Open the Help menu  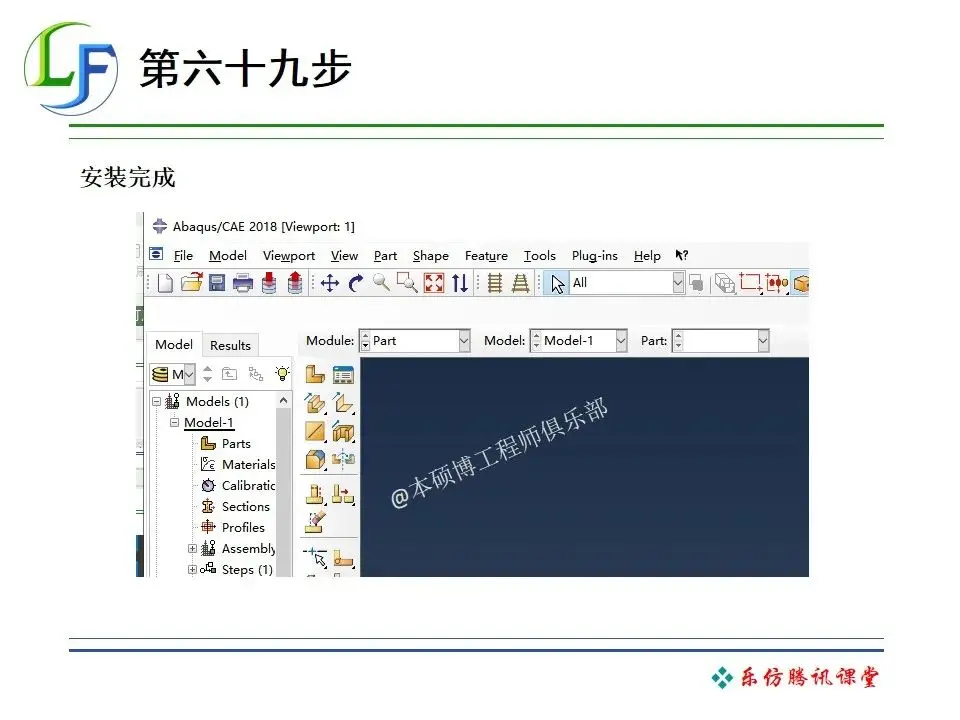647,256
